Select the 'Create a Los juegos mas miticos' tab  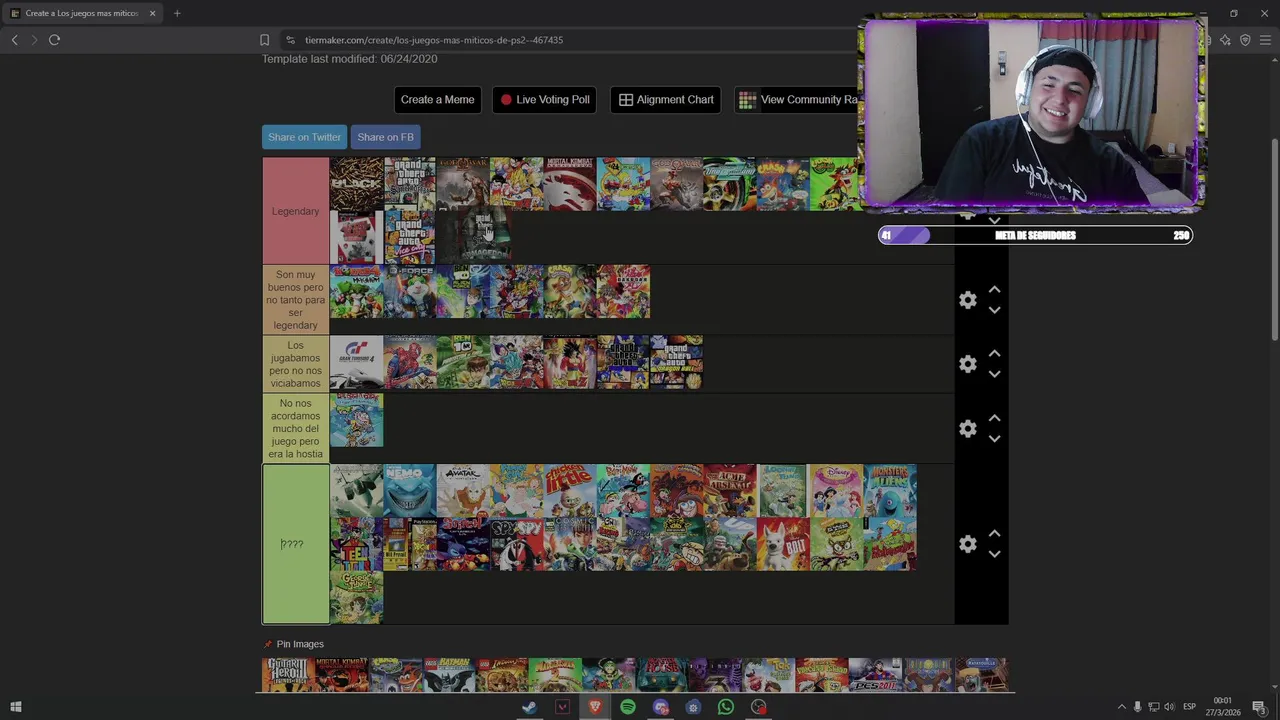pyautogui.click(x=82, y=13)
